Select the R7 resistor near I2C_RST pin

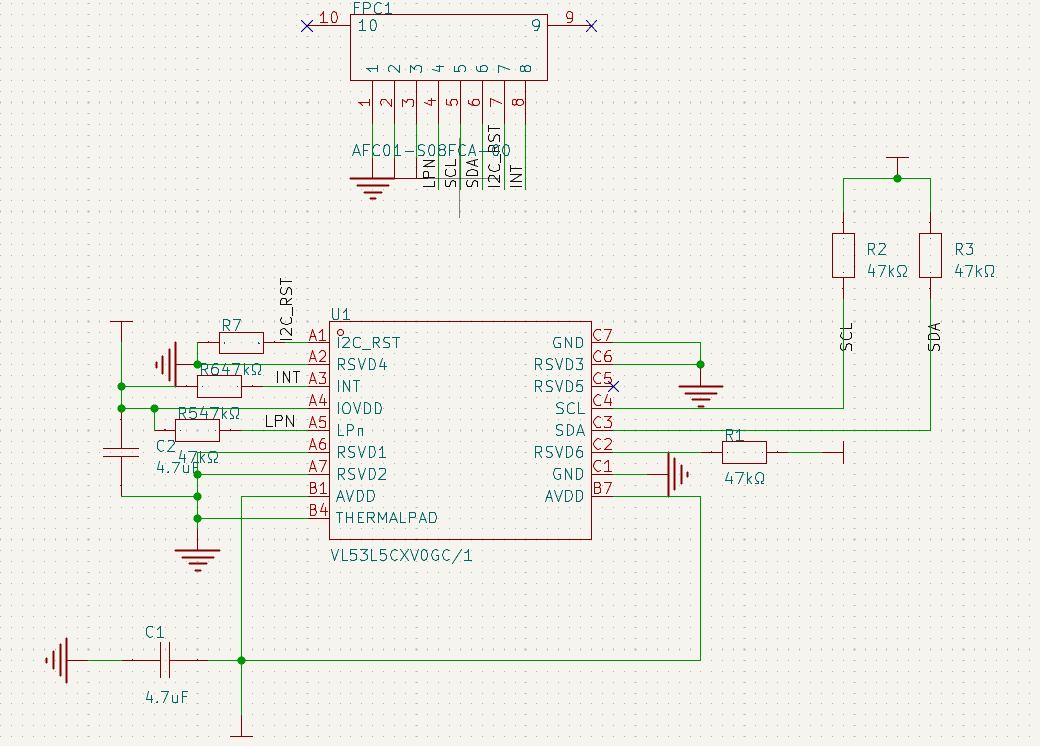(241, 342)
